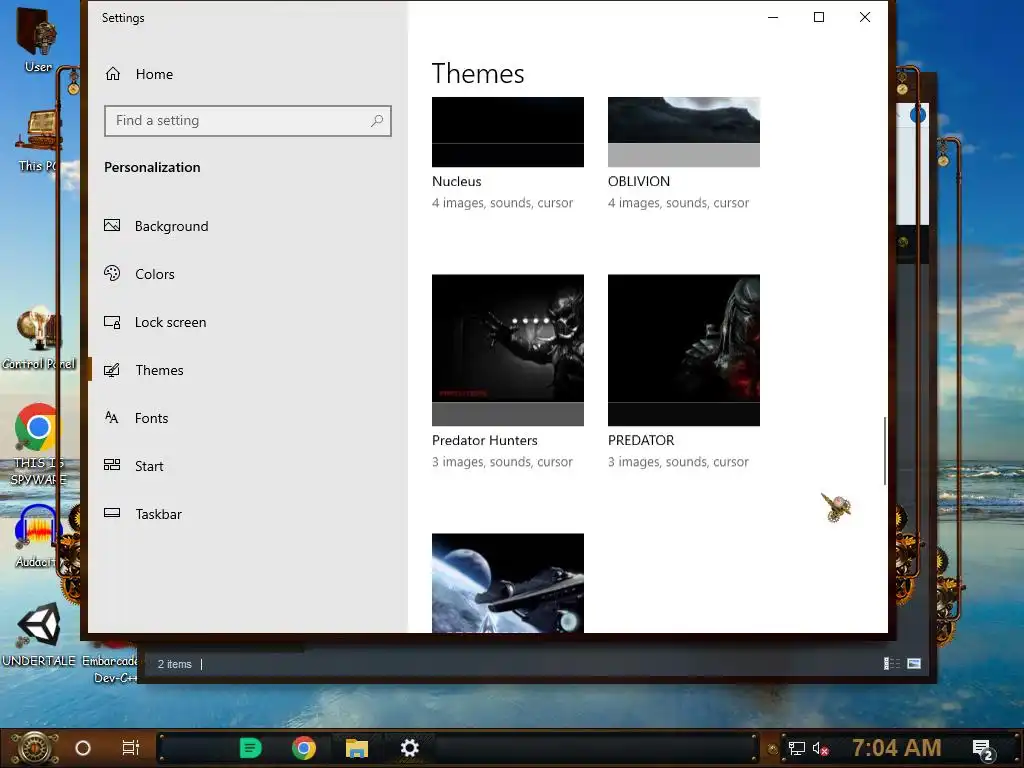Image resolution: width=1024 pixels, height=768 pixels.
Task: Go to Settings Home
Action: tap(139, 74)
